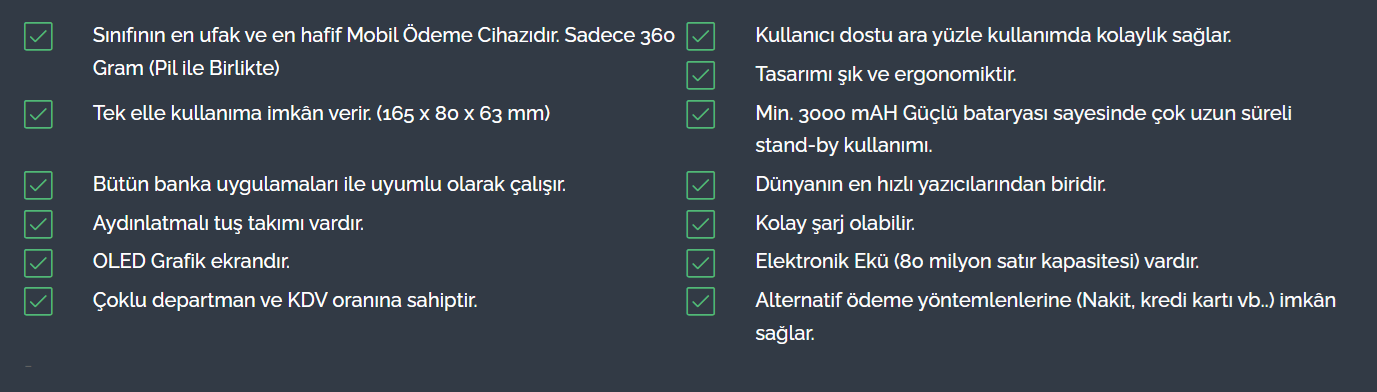Click the "Dünyanın en hızlı yazıcılarından biridir" text

930,185
